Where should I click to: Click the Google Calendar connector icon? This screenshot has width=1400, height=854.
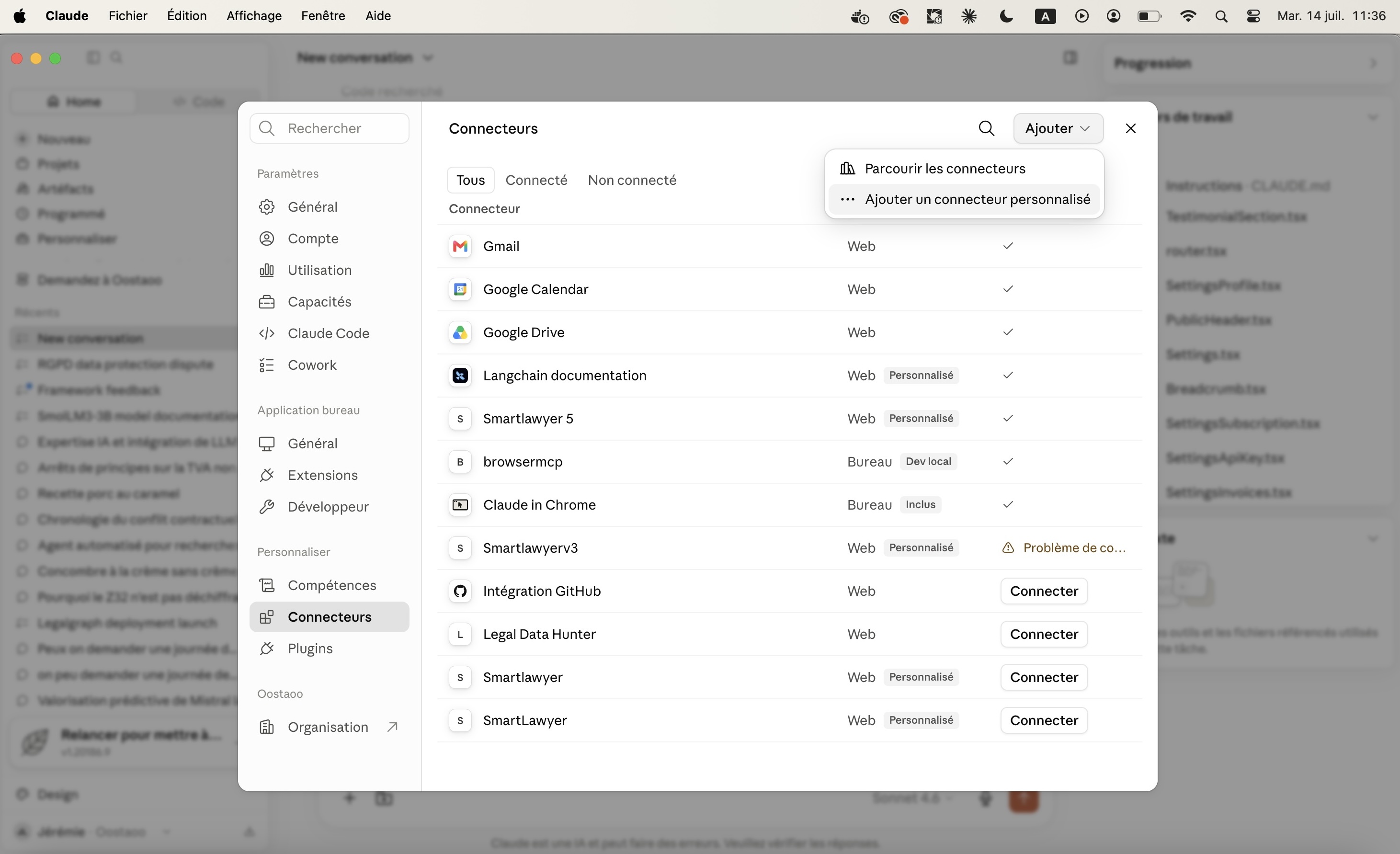point(460,289)
